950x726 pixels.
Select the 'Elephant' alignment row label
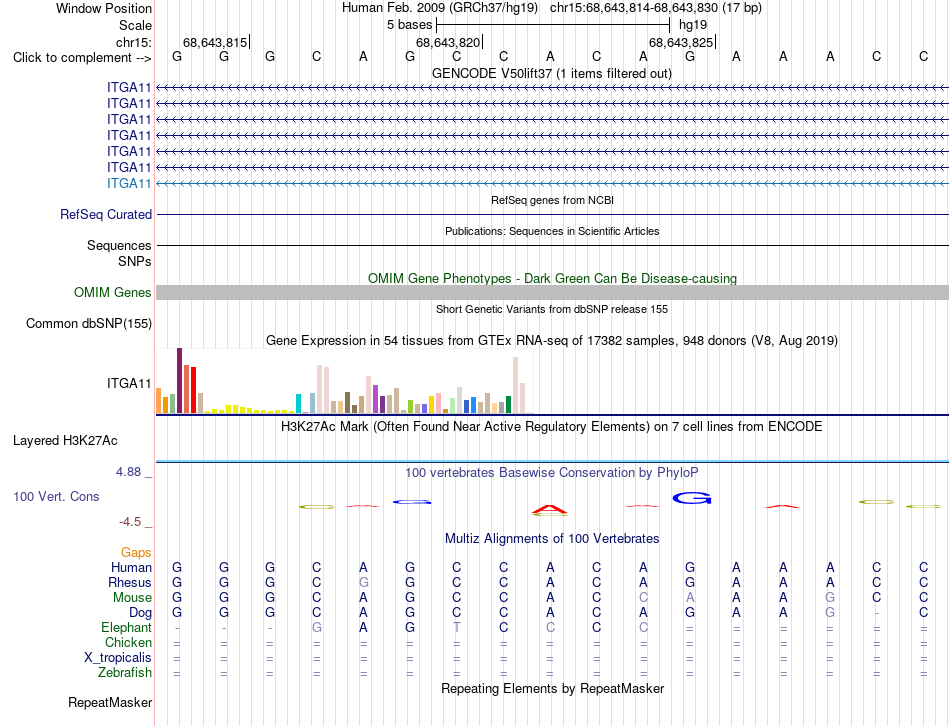tap(126, 627)
